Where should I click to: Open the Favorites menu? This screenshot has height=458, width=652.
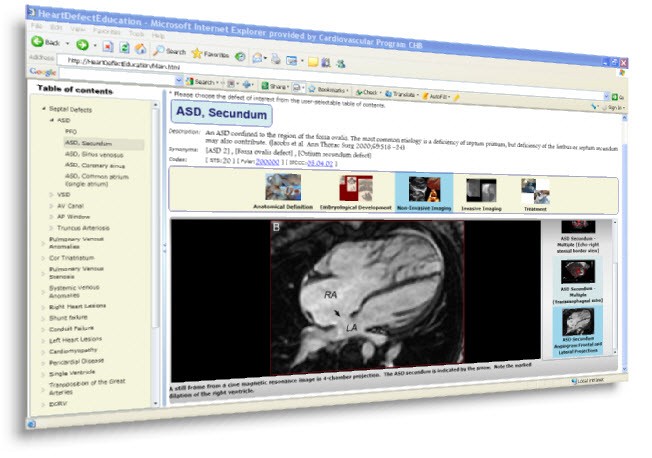[106, 31]
